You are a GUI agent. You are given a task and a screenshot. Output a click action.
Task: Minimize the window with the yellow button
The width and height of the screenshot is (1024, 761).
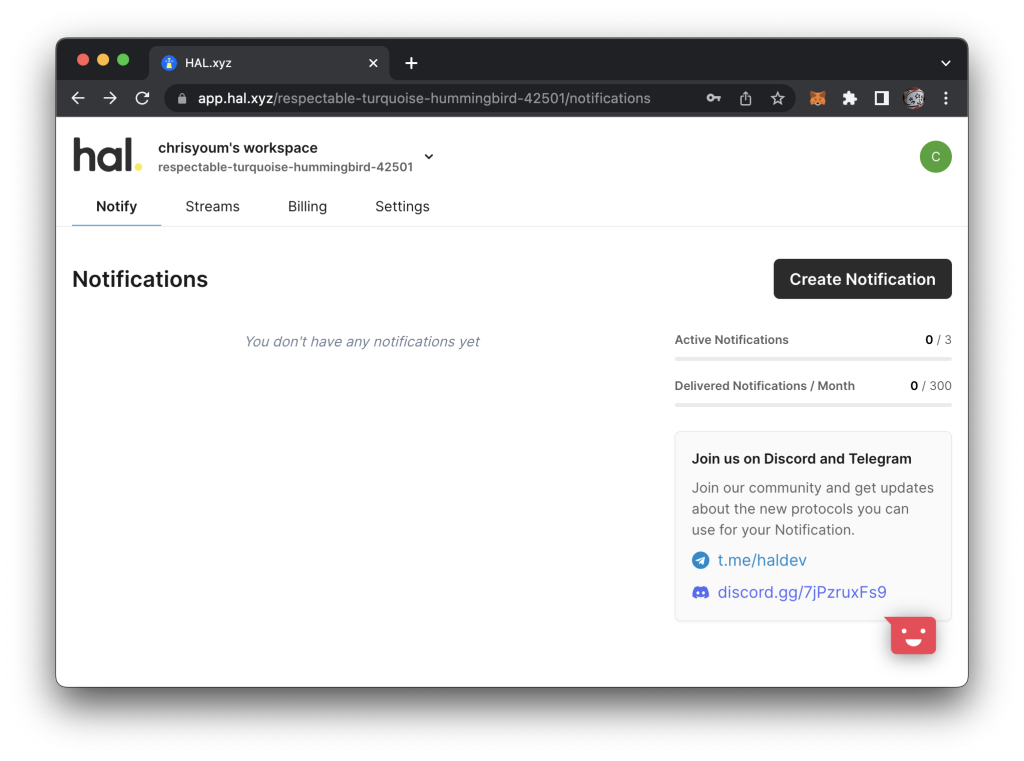tap(103, 60)
